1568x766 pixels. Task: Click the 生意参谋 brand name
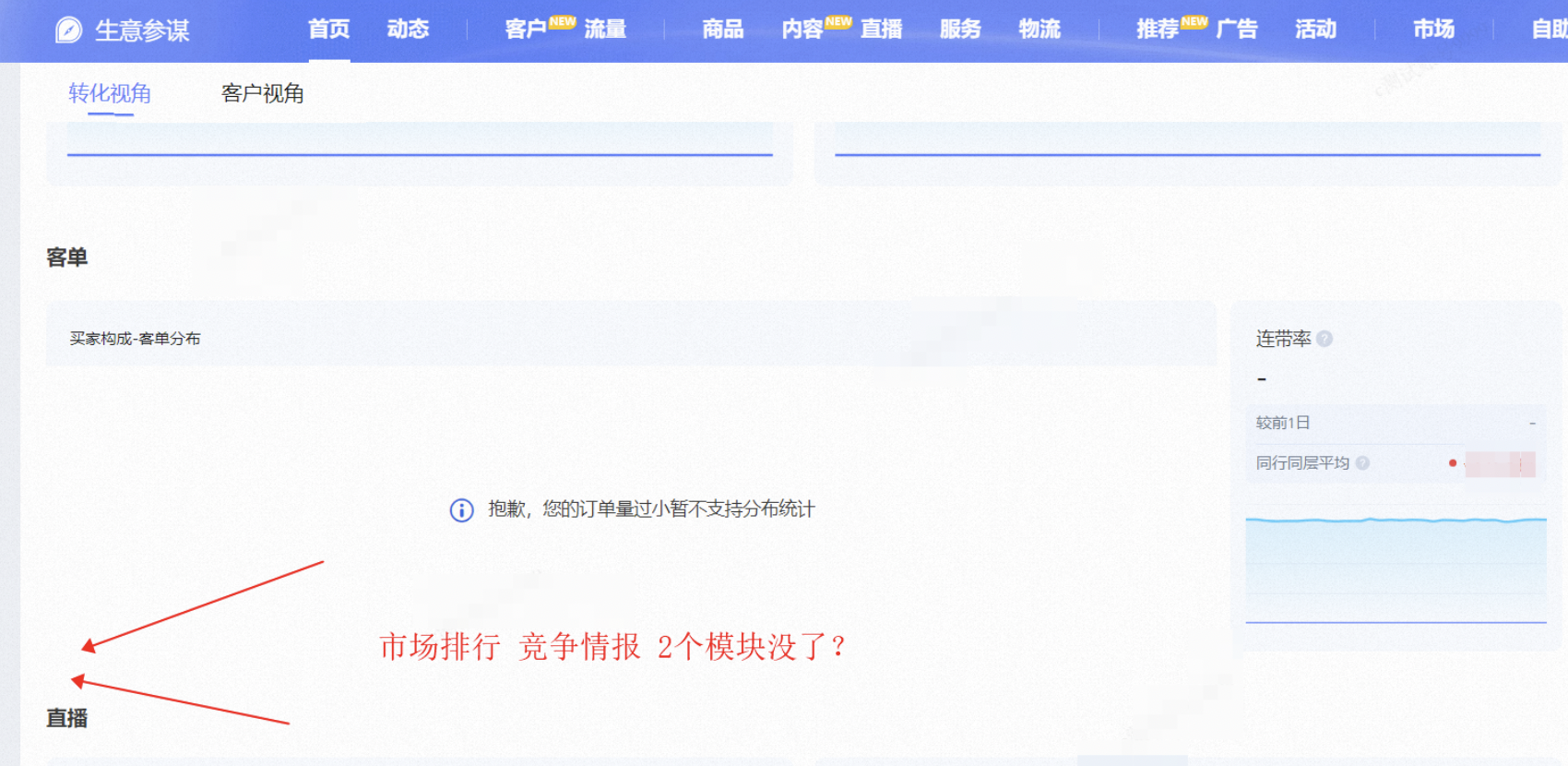point(142,30)
